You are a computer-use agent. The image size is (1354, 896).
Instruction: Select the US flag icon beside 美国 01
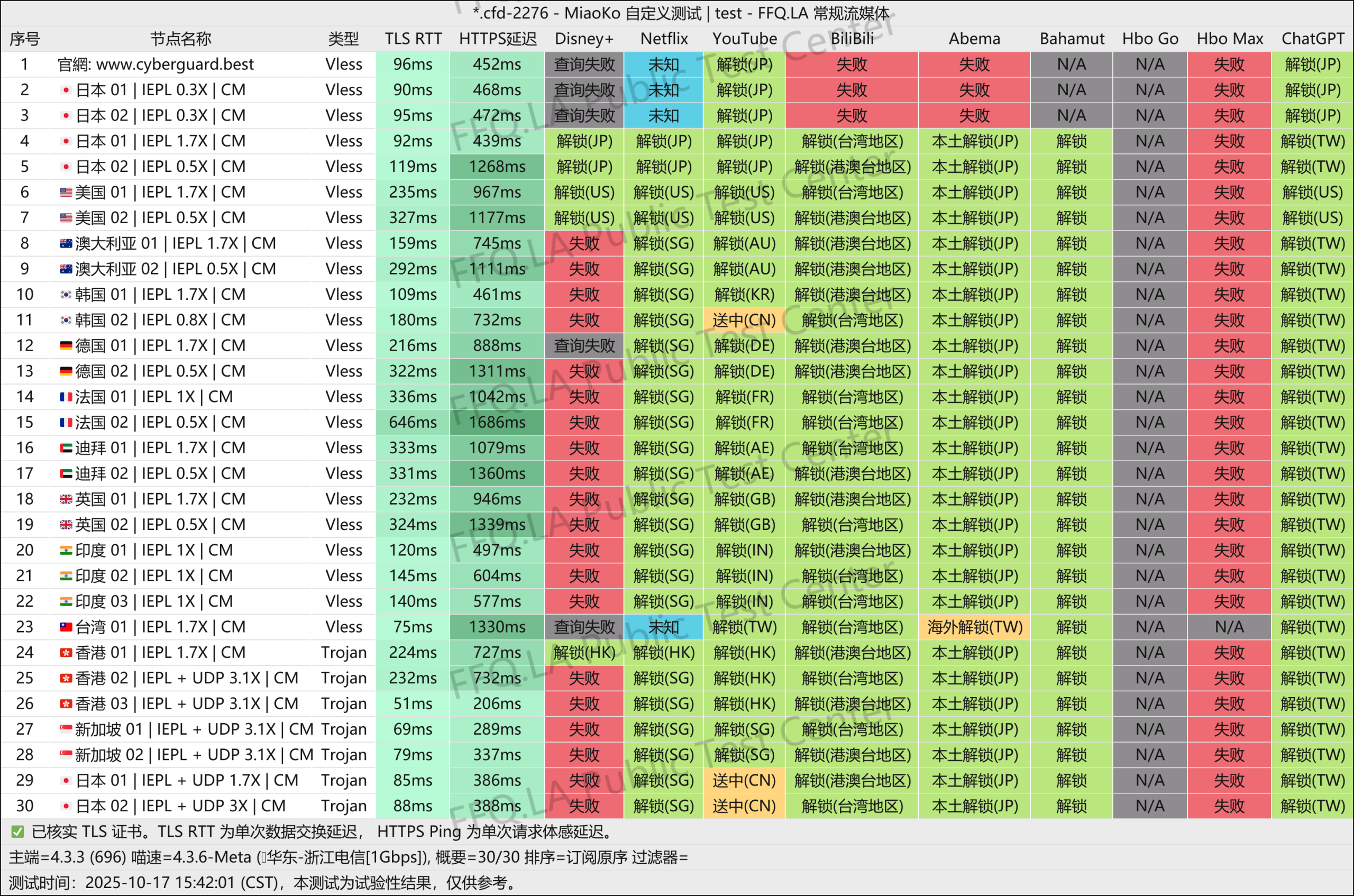[66, 192]
